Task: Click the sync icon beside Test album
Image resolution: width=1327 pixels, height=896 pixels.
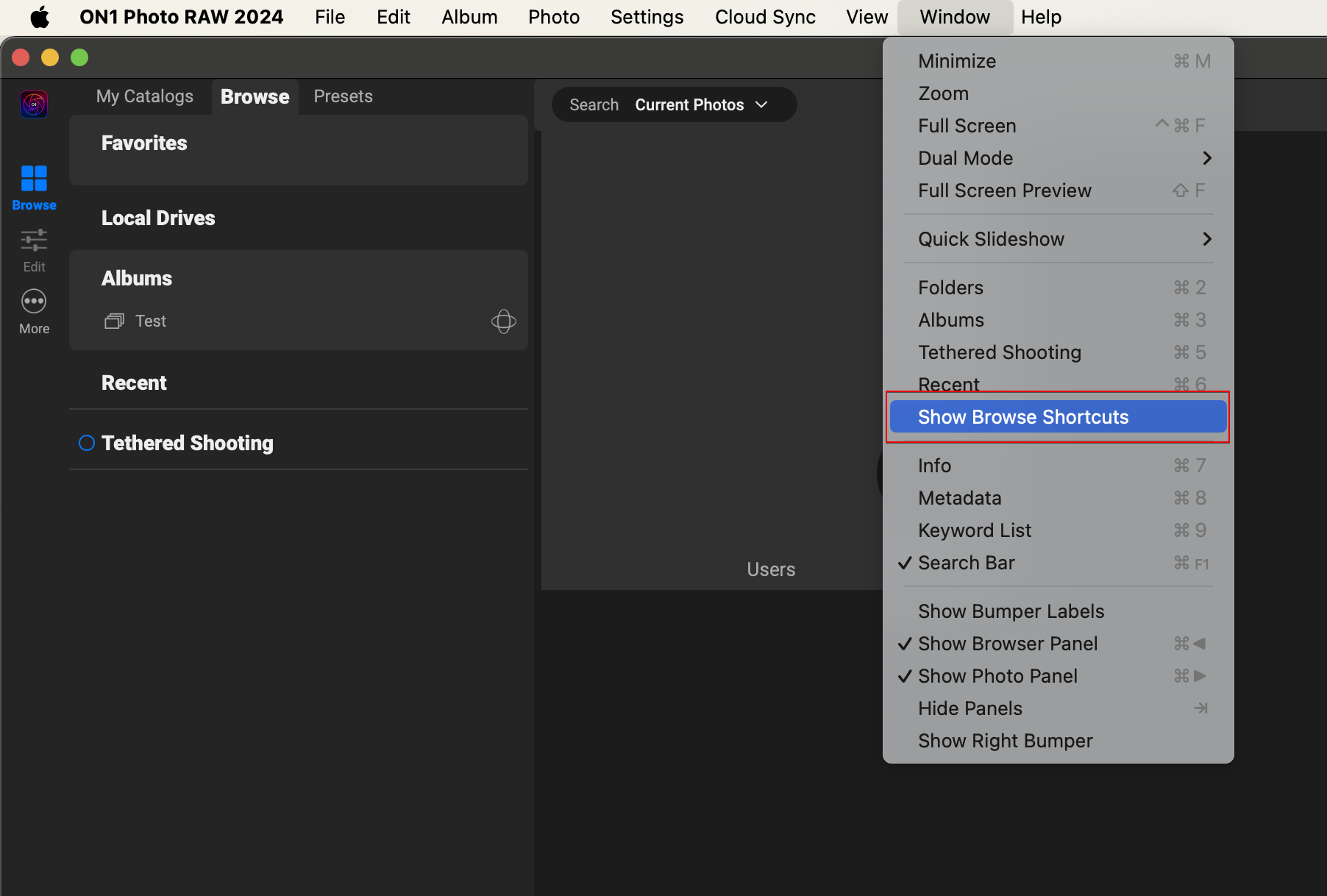Action: click(x=503, y=321)
